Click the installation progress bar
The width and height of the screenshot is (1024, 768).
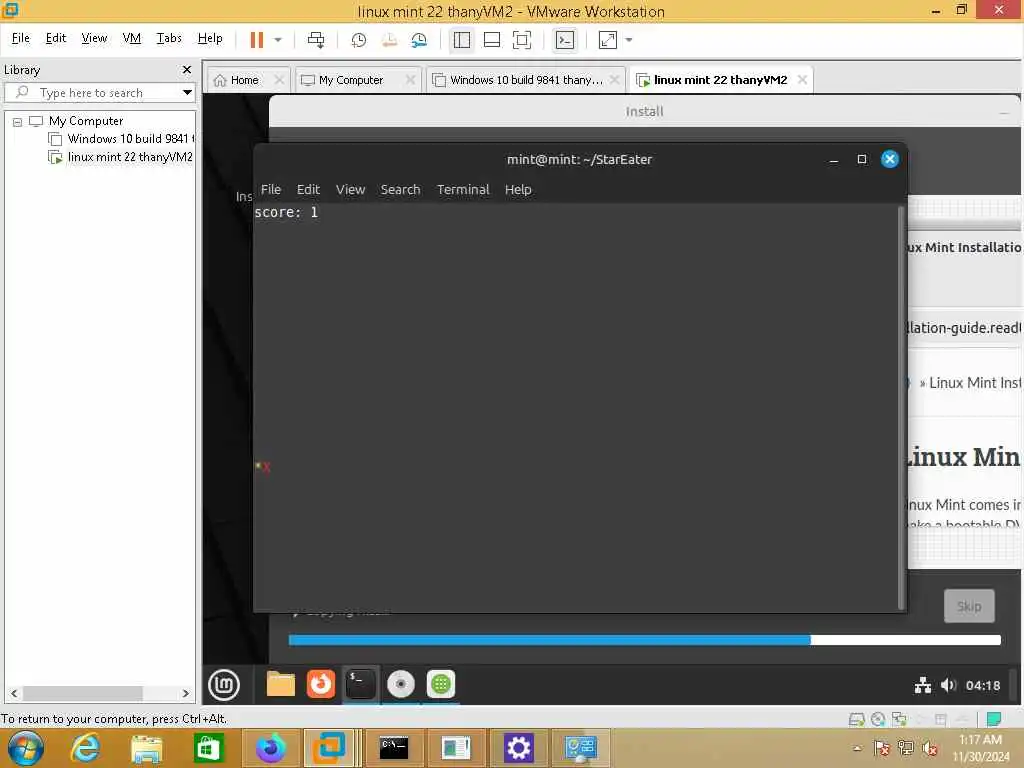645,640
